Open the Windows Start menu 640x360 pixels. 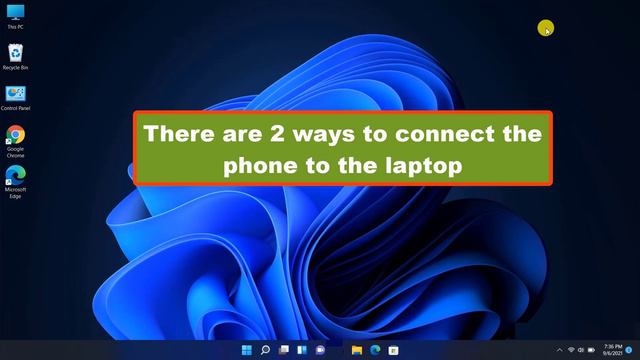click(247, 350)
